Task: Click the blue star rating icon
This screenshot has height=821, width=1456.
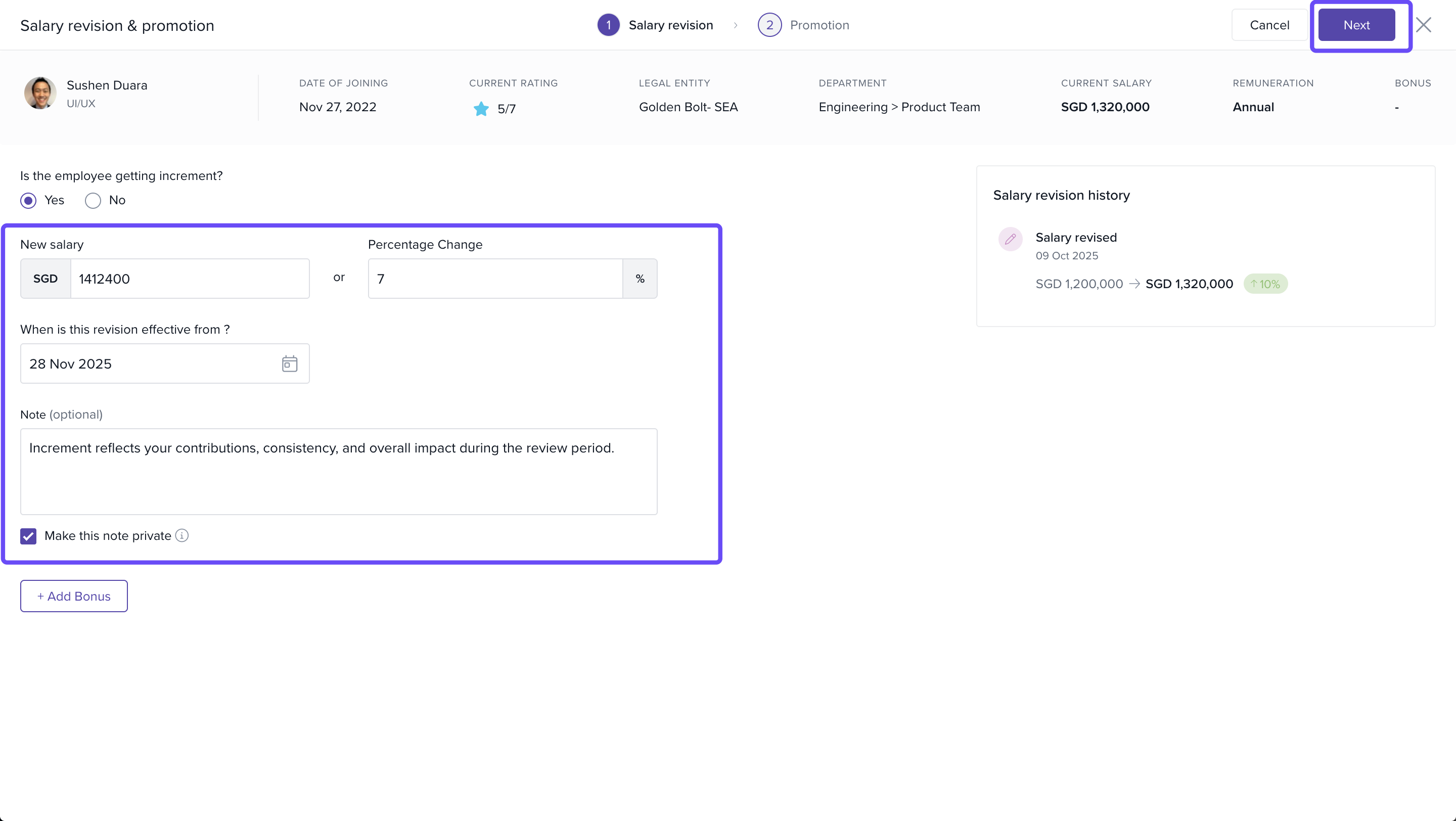Action: tap(481, 109)
